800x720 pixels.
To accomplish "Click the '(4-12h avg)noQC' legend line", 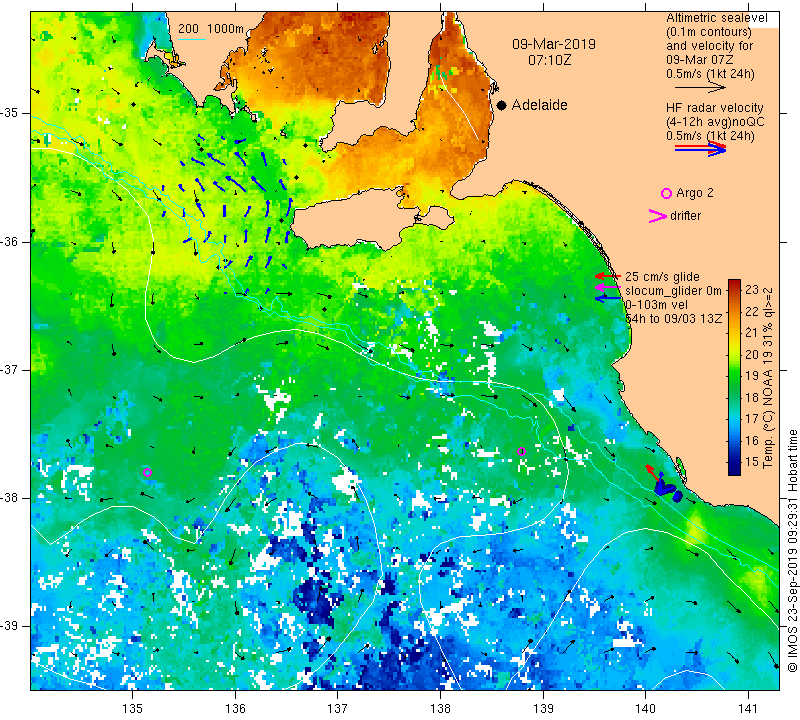I will coord(715,122).
